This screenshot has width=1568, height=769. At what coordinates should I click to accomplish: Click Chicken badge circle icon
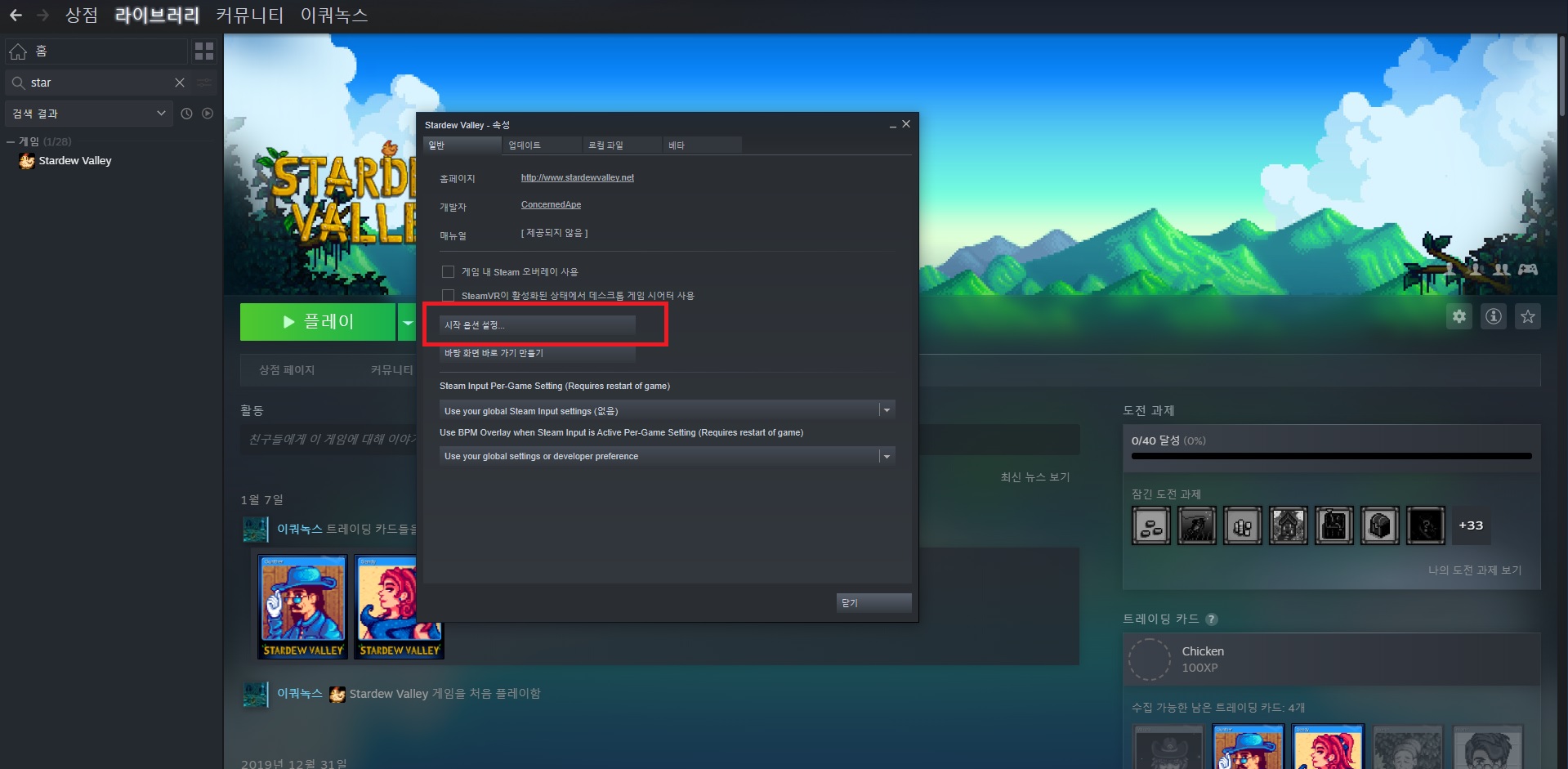click(1150, 659)
